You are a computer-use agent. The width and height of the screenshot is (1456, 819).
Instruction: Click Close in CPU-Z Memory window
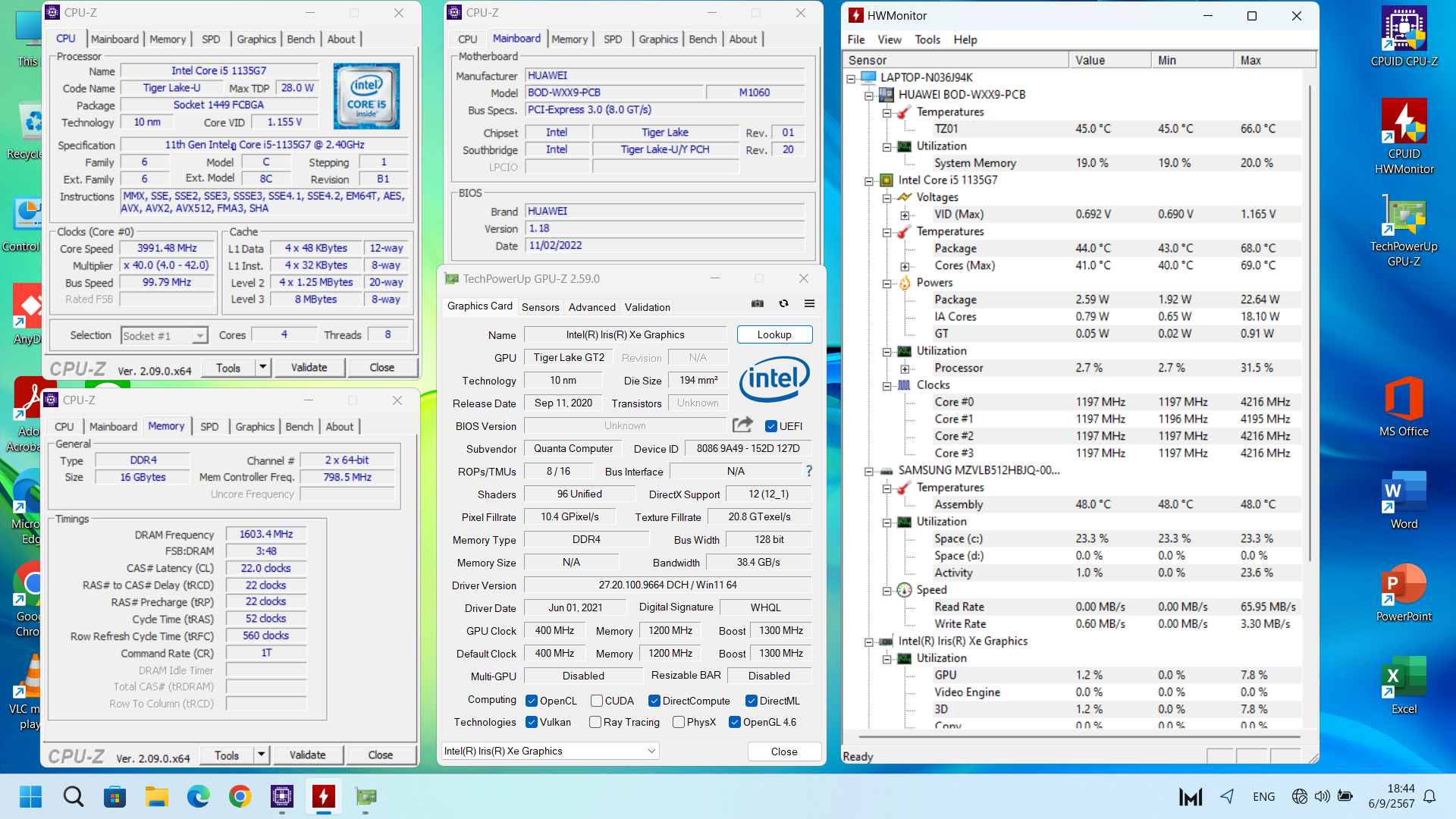(381, 755)
